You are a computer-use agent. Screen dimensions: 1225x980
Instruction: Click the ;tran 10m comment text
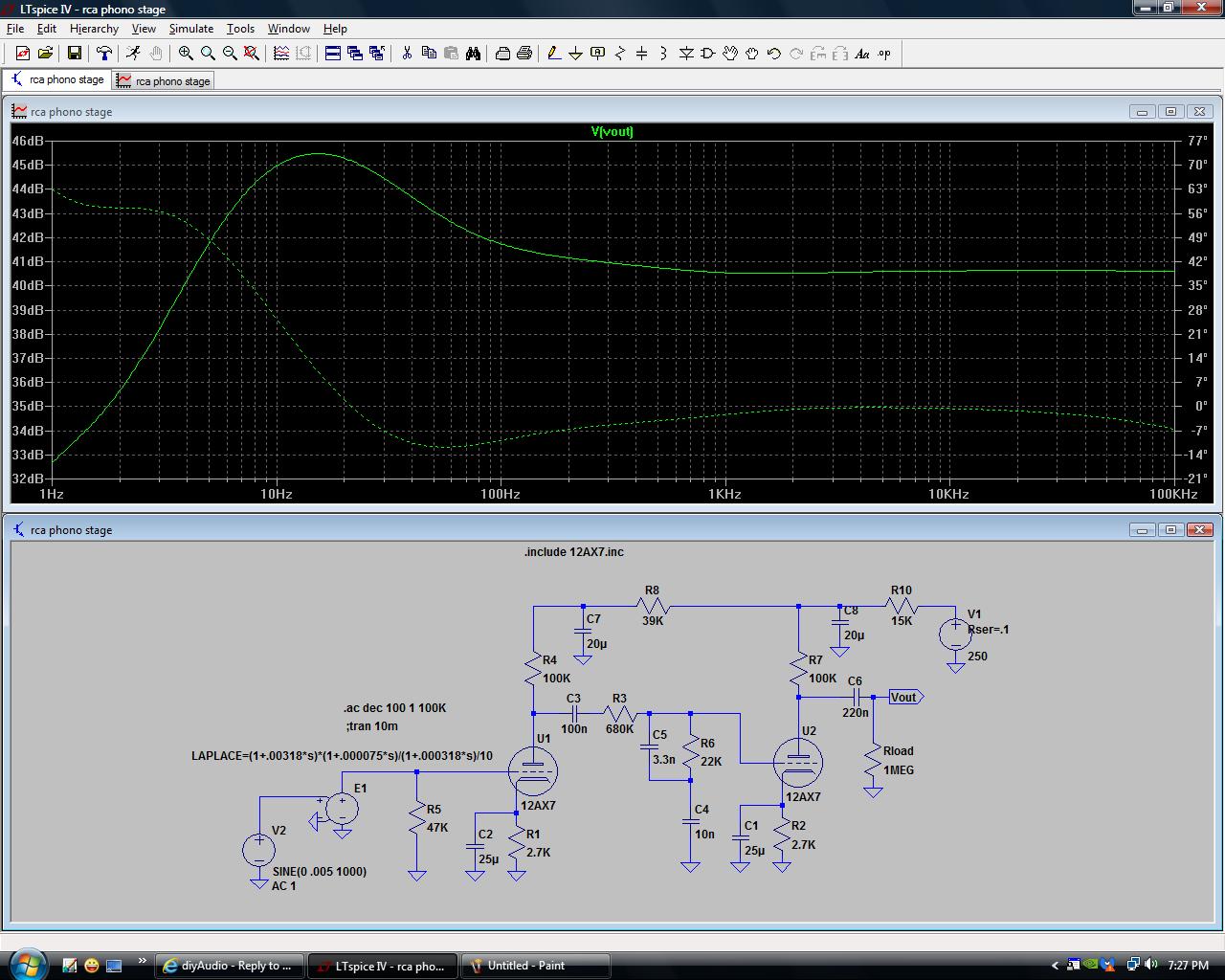tap(371, 726)
